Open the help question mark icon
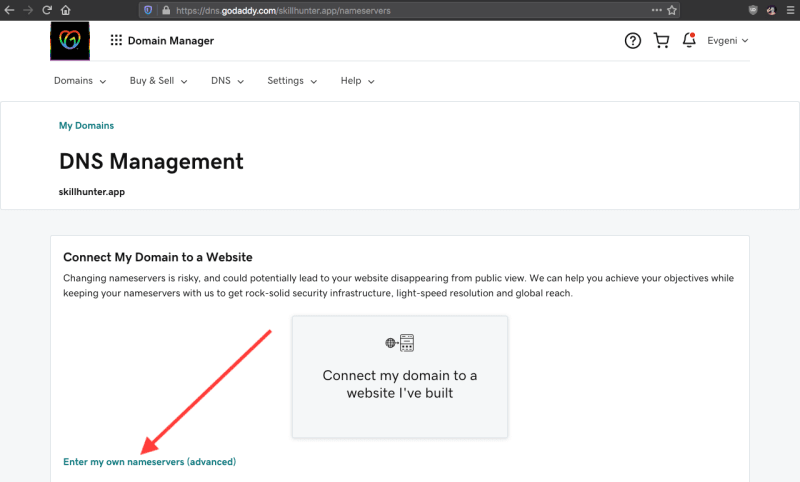The height and width of the screenshot is (482, 800). 633,40
